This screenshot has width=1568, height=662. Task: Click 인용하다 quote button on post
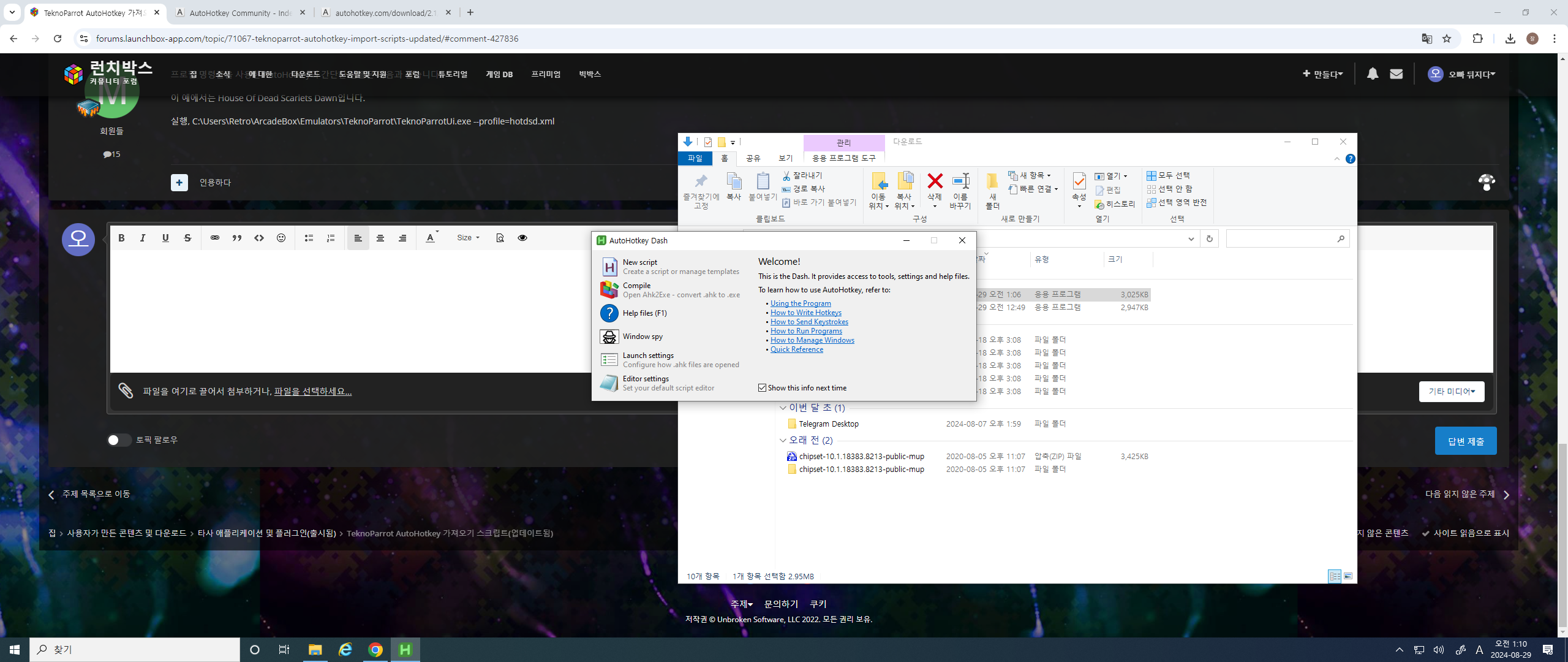click(215, 183)
